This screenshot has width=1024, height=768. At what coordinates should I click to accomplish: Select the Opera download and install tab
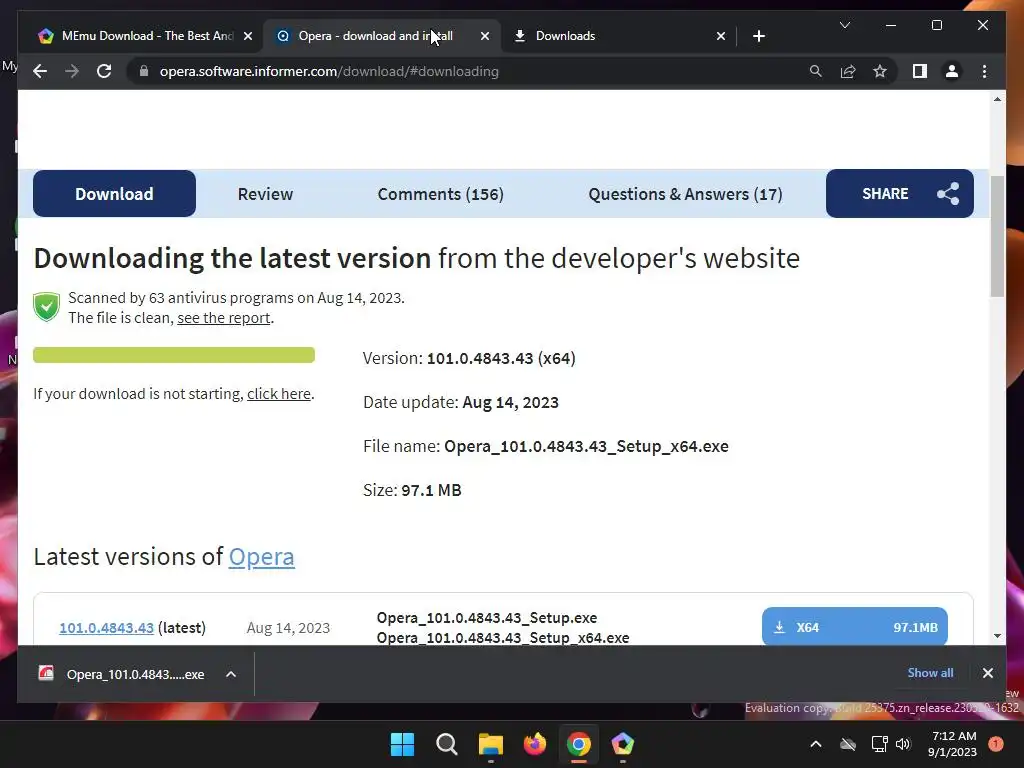[382, 36]
